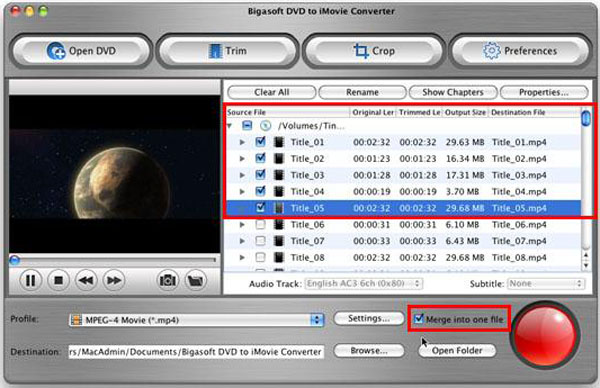Open Preferences
This screenshot has width=600, height=388.
520,51
